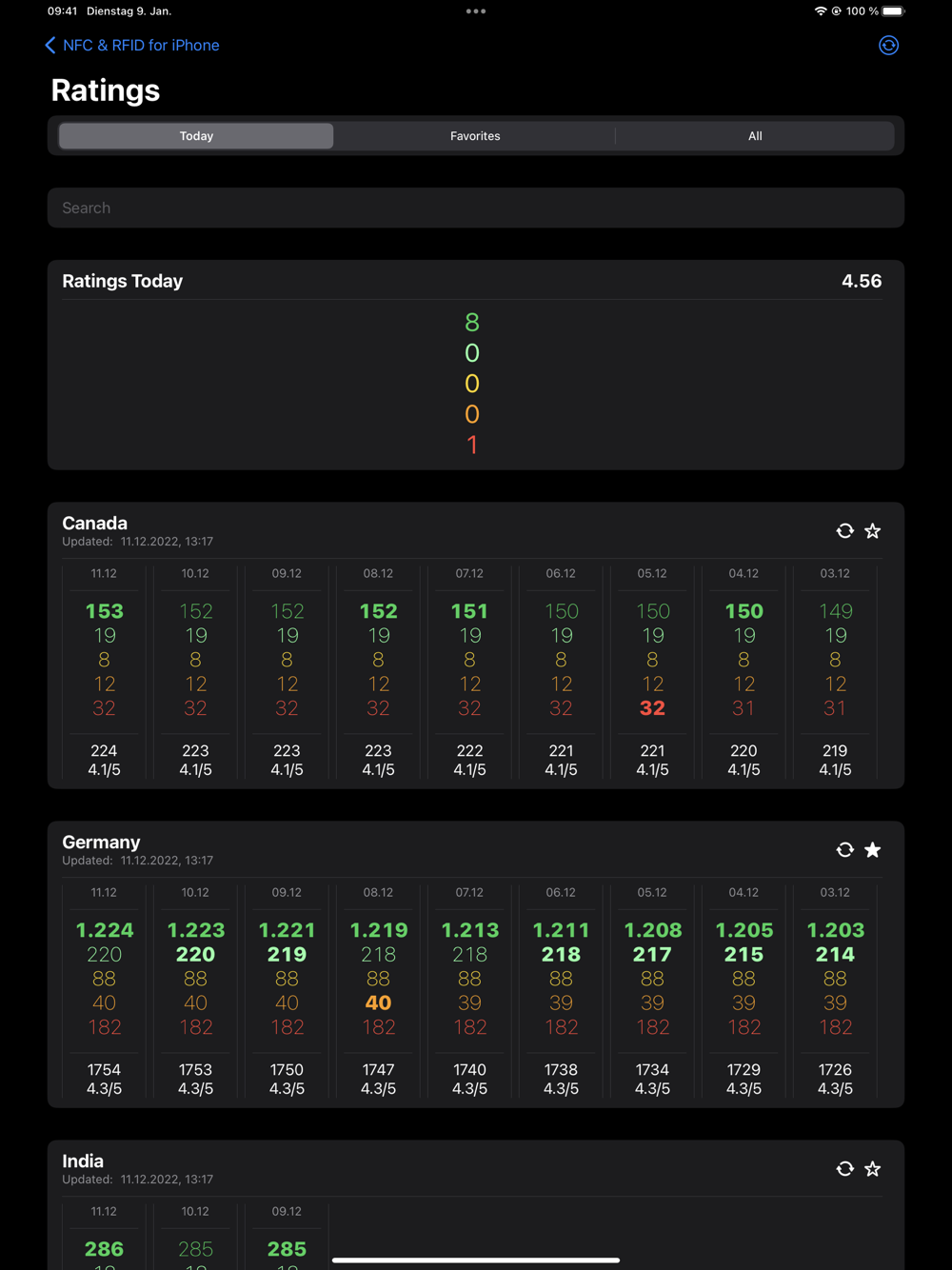
Task: Add Canada to favorites with star
Action: [873, 530]
